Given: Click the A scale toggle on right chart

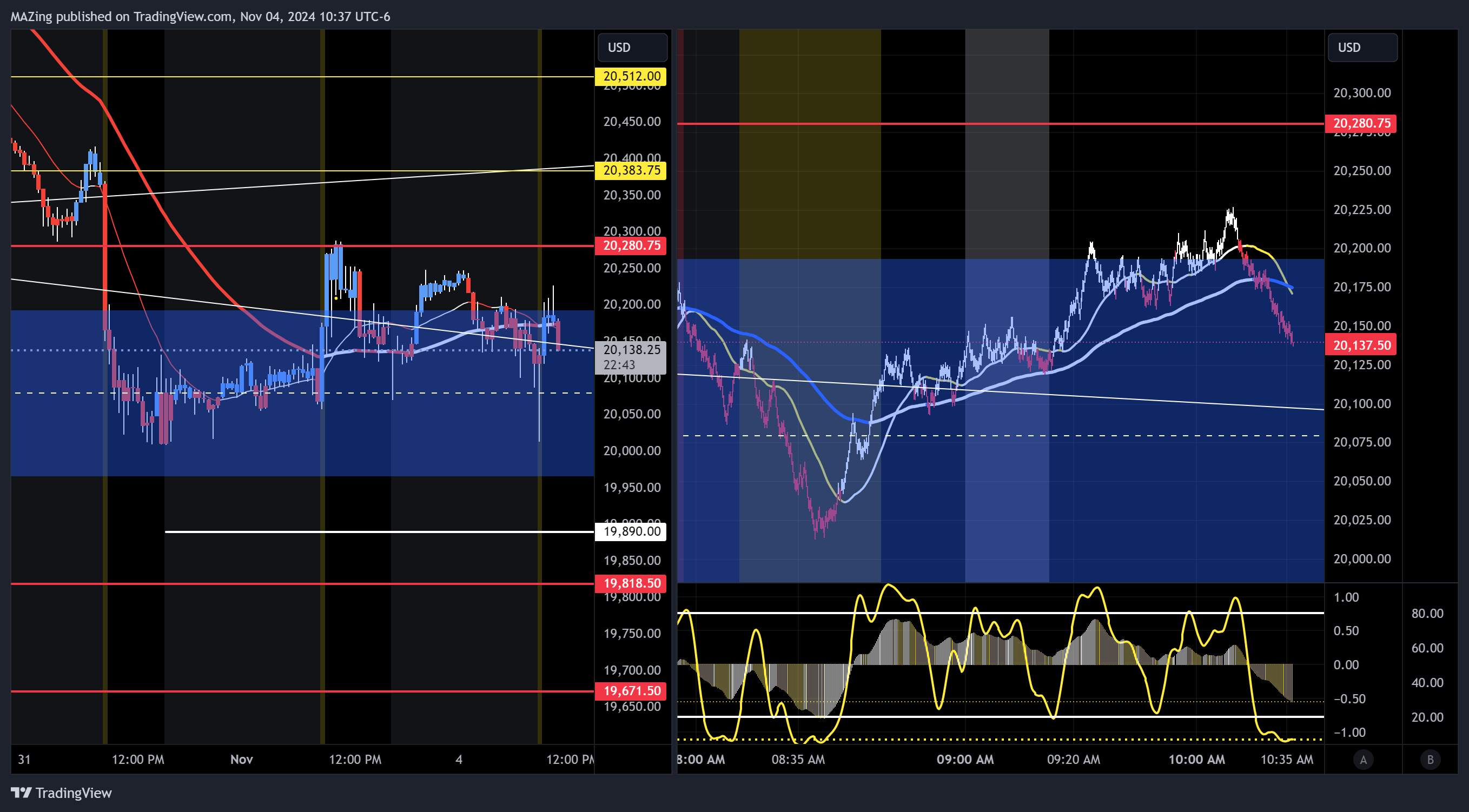Looking at the screenshot, I should click(x=1364, y=760).
